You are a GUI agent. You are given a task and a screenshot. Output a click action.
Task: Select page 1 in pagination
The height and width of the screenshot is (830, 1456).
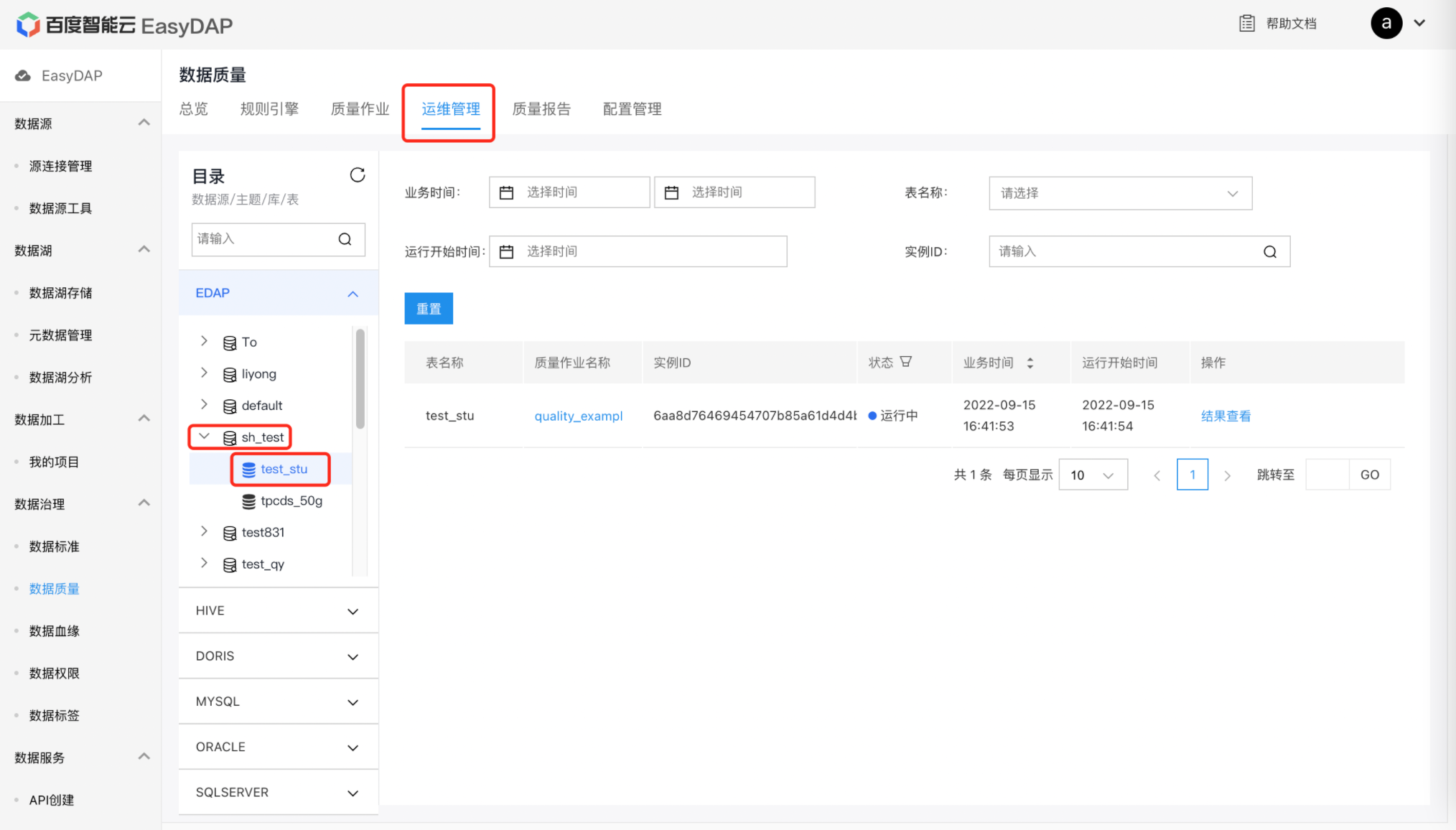point(1192,475)
